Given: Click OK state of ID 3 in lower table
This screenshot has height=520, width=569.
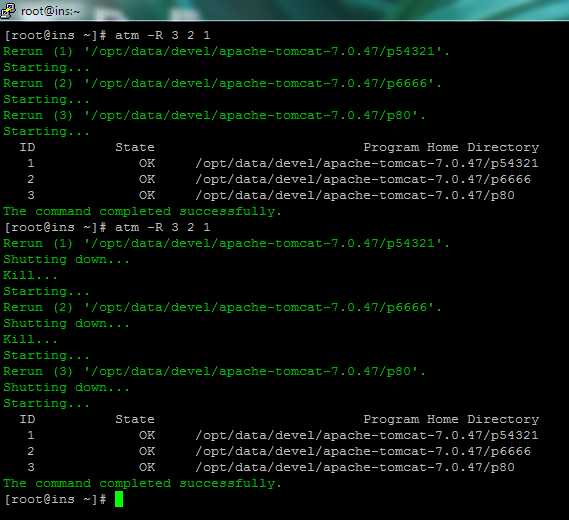Looking at the screenshot, I should (x=147, y=467).
